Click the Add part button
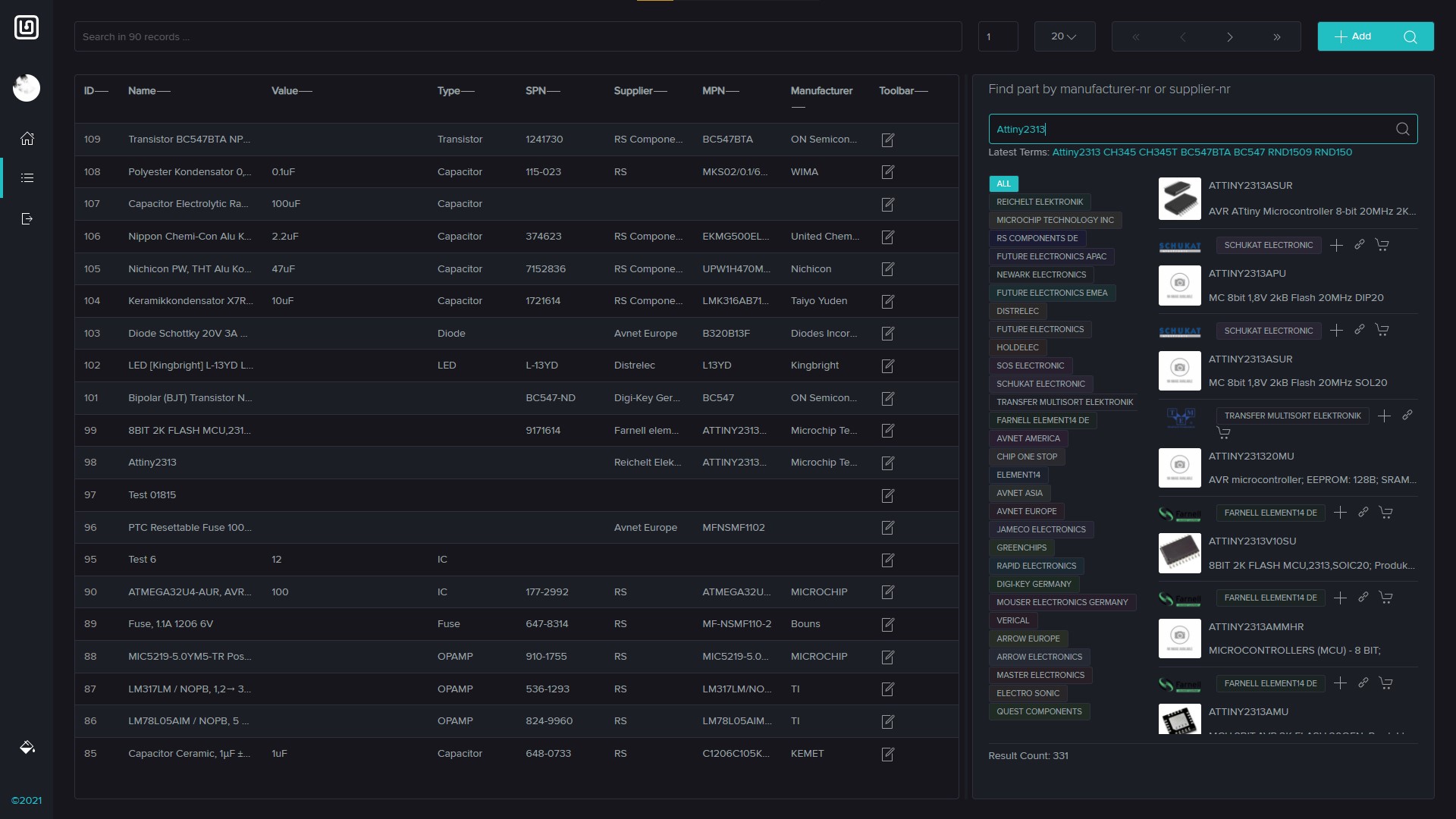The height and width of the screenshot is (819, 1456). point(1353,36)
